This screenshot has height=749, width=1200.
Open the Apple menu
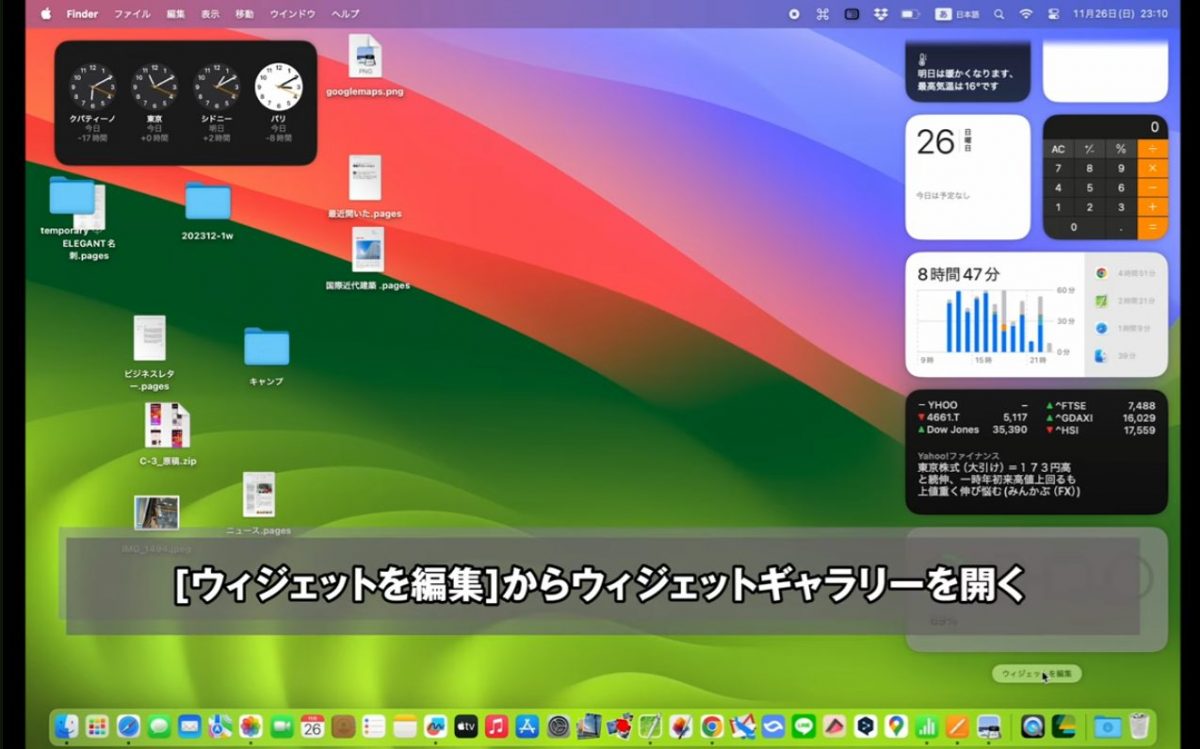[45, 14]
